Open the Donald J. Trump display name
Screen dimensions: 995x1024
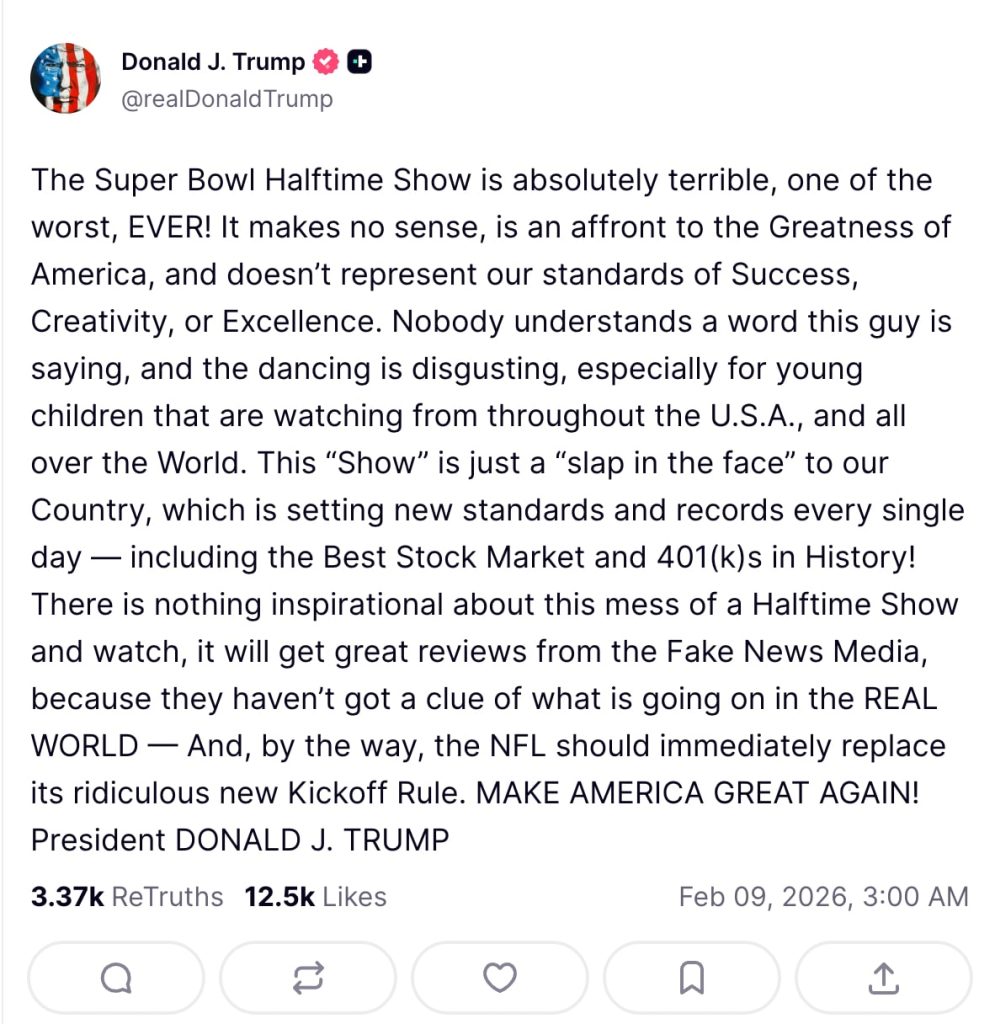pos(213,62)
